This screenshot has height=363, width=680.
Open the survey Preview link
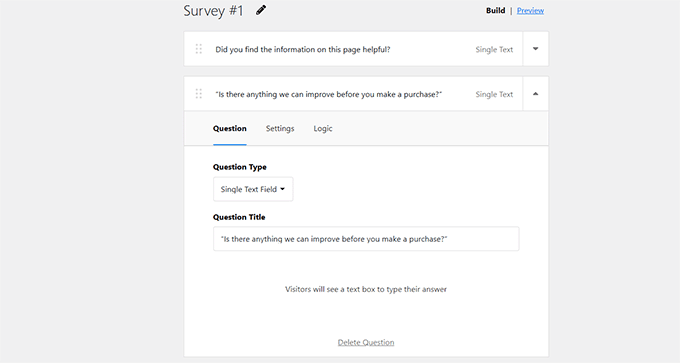(530, 10)
